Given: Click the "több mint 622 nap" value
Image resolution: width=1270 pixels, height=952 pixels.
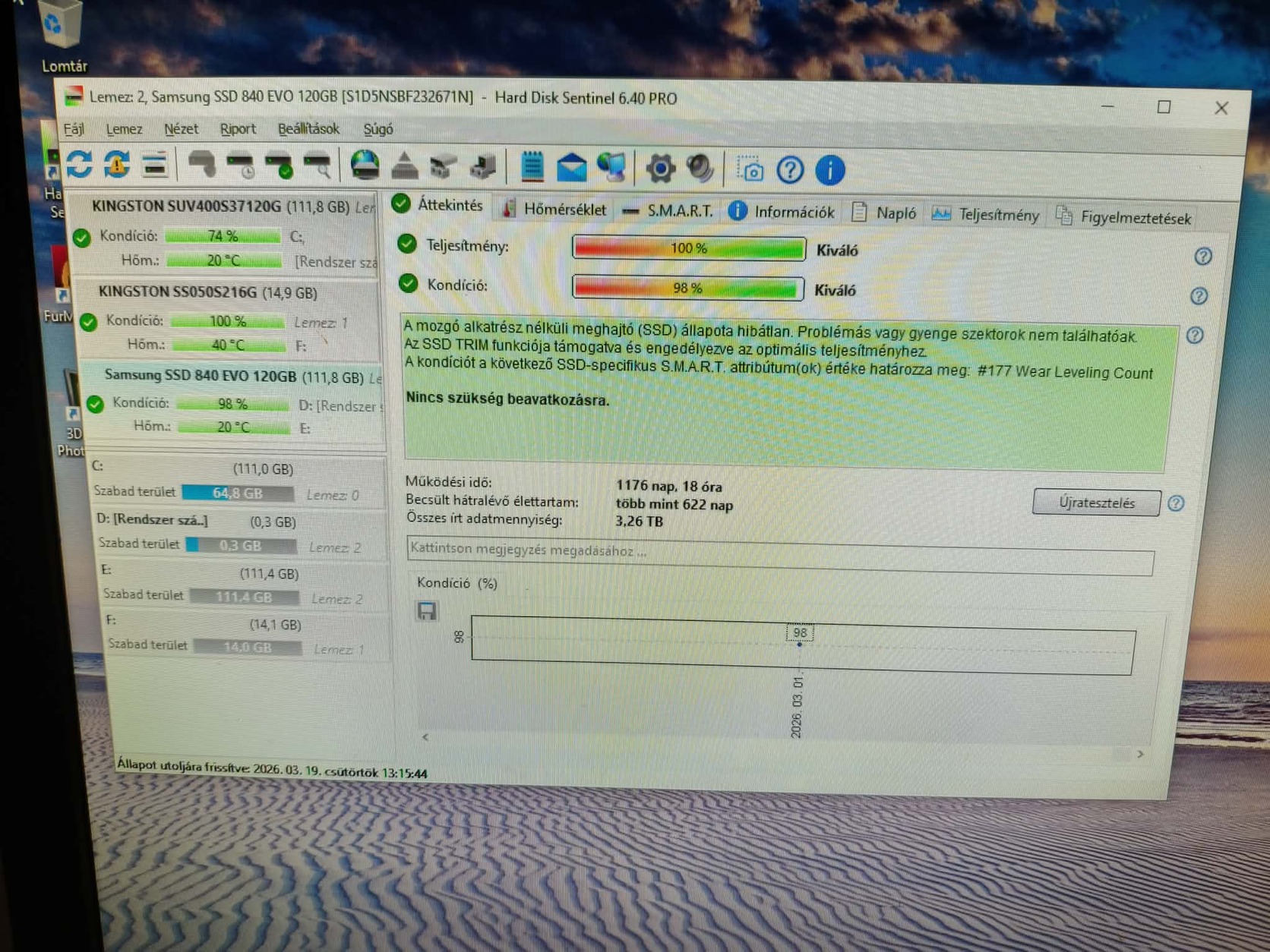Looking at the screenshot, I should (x=674, y=504).
